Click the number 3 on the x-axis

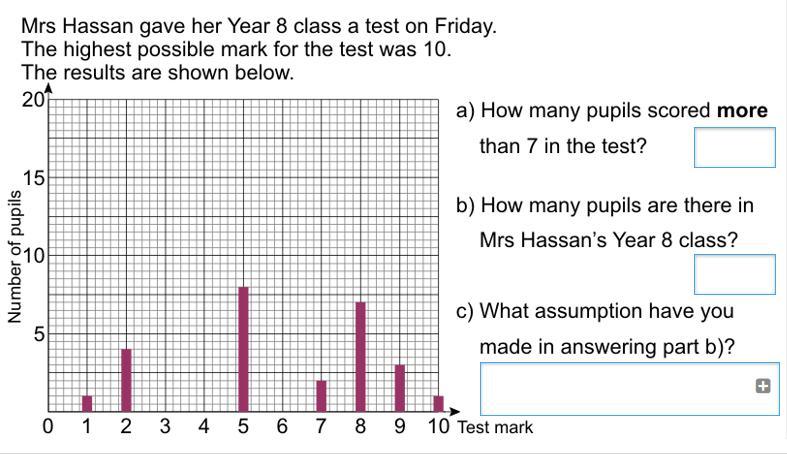(x=165, y=428)
